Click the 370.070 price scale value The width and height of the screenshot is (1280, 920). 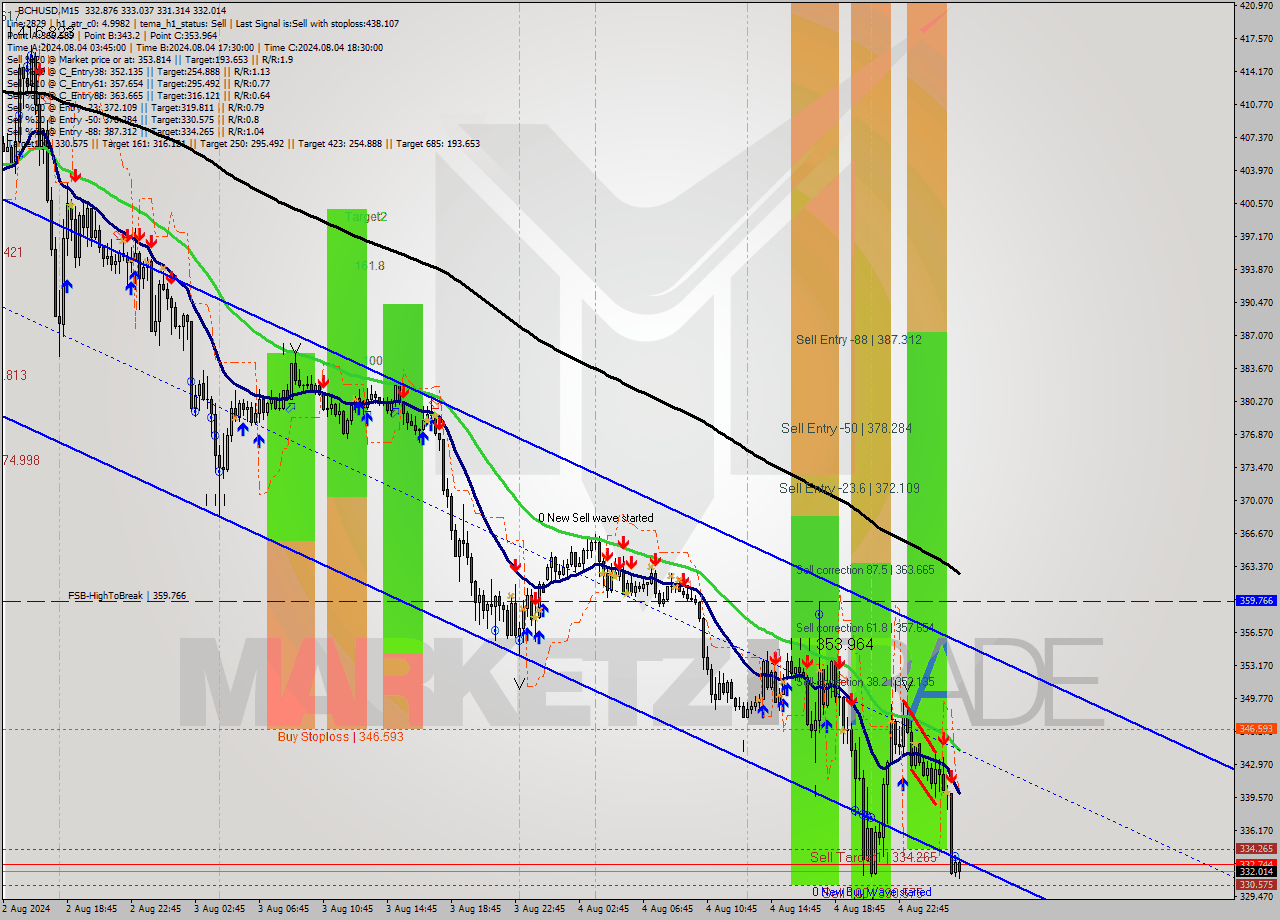[1256, 500]
